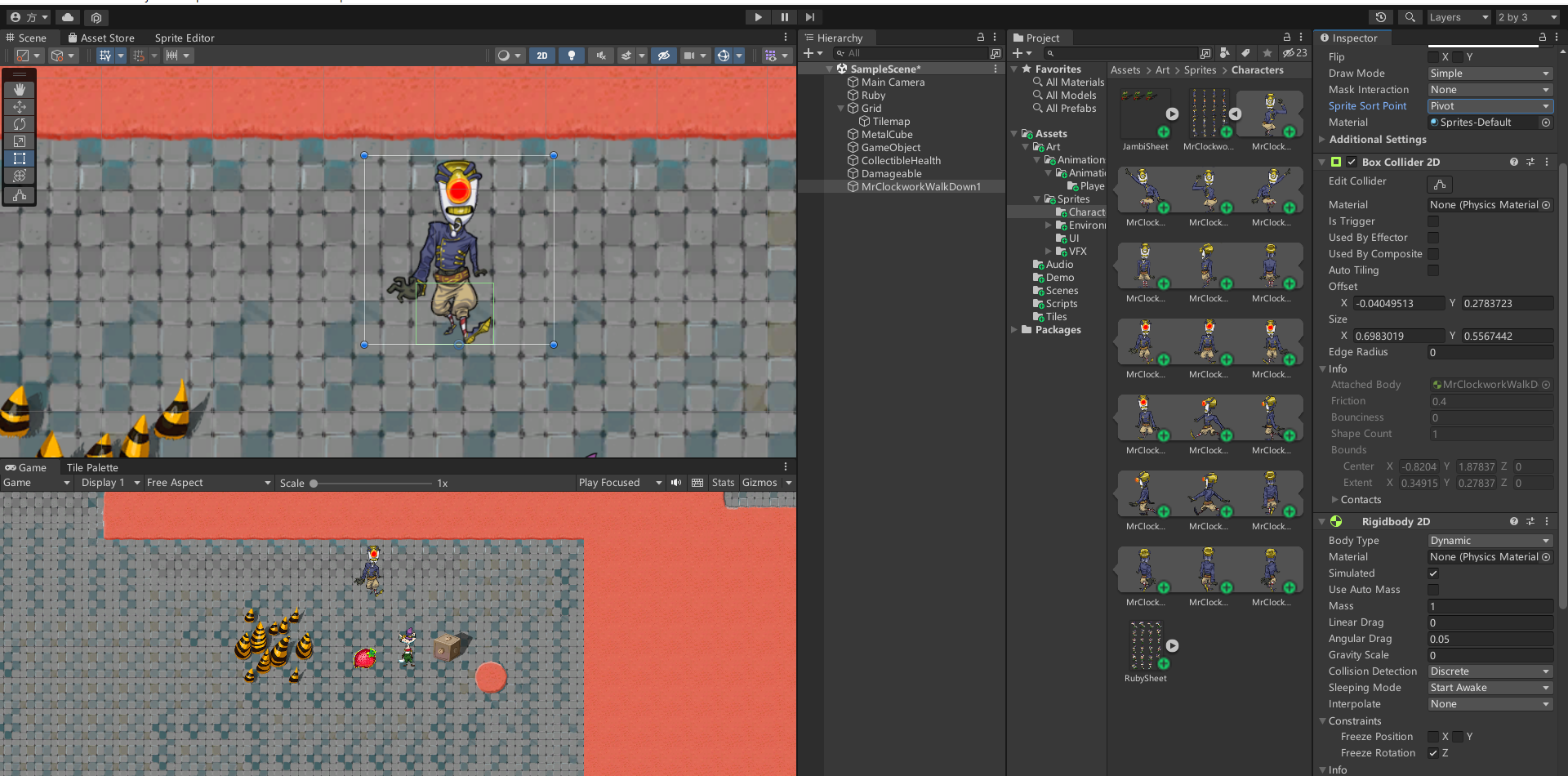1568x776 pixels.
Task: Enter Play Mode with the play button
Action: (x=757, y=16)
